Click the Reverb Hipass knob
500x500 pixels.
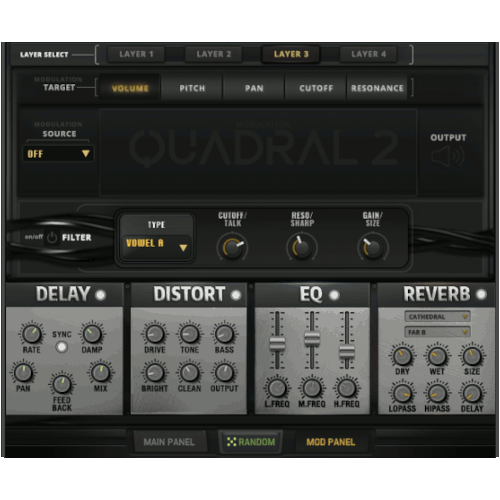click(x=437, y=394)
